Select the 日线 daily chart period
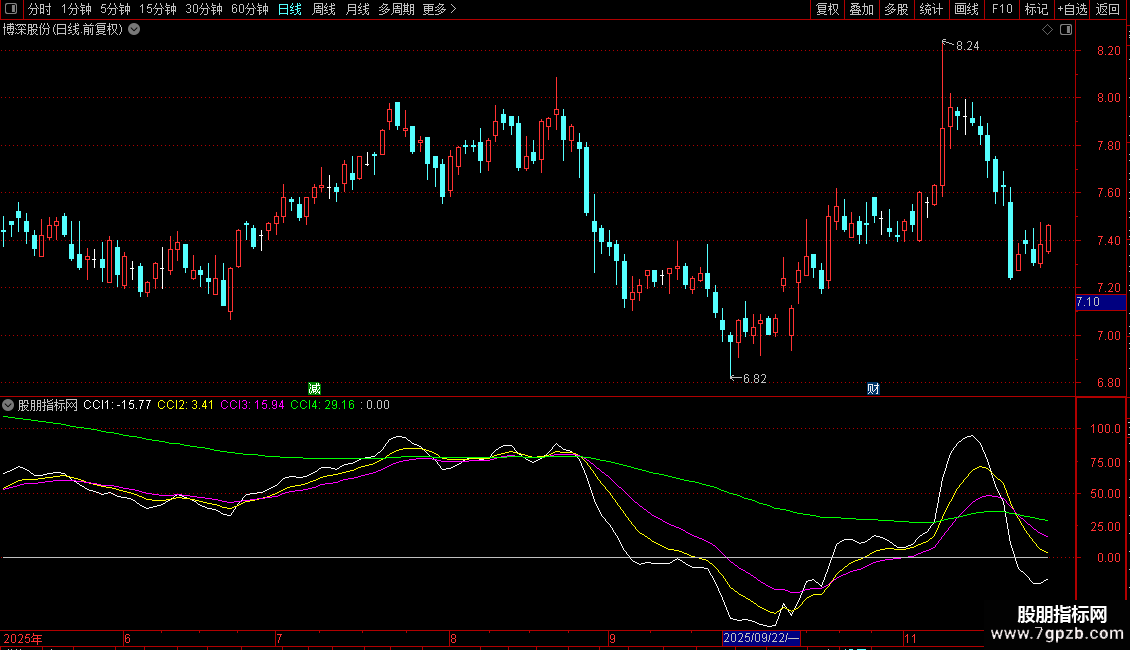Screen dimensions: 1130x650 click(290, 10)
